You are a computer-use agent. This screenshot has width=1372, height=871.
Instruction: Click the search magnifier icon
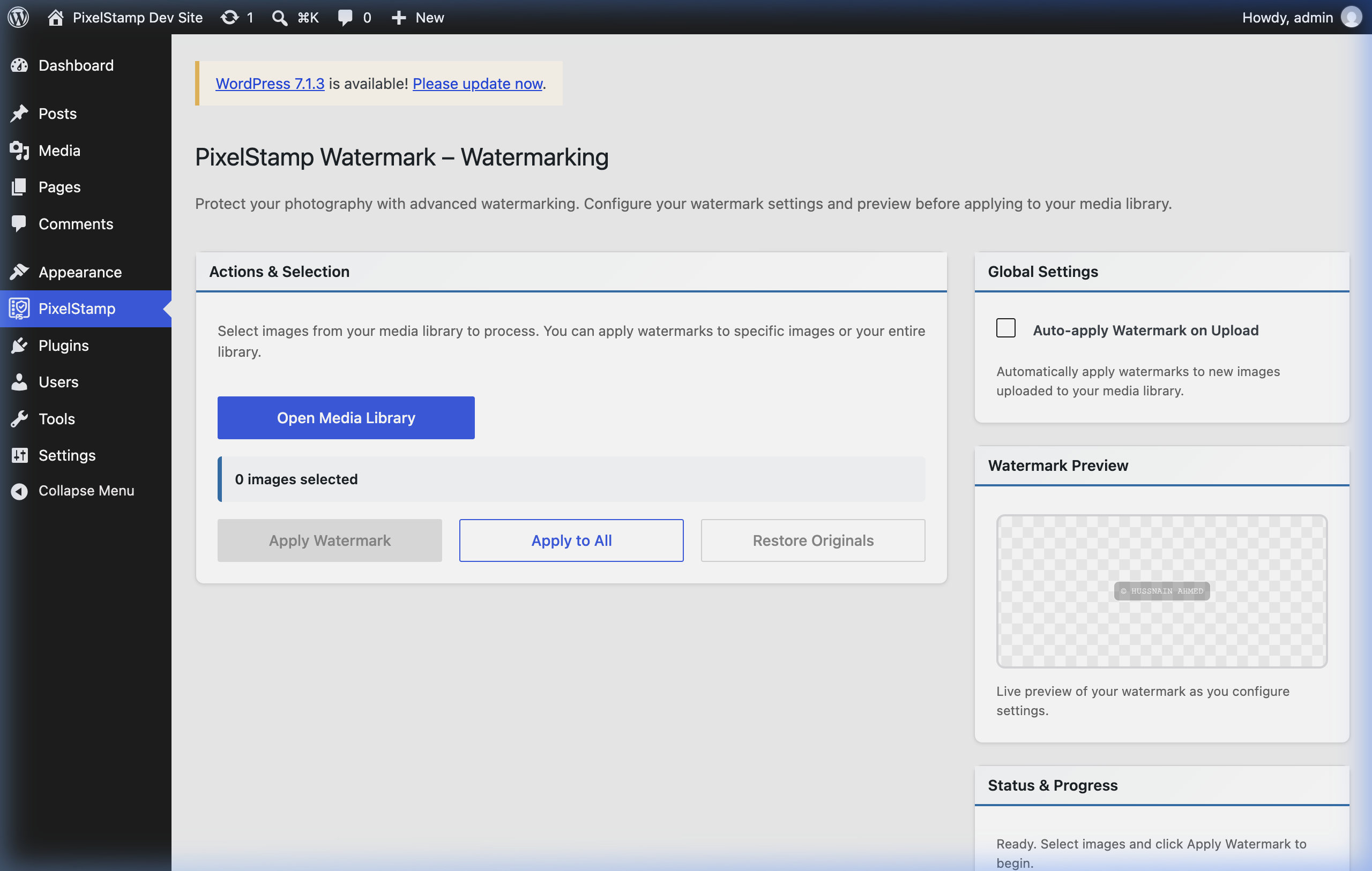279,18
